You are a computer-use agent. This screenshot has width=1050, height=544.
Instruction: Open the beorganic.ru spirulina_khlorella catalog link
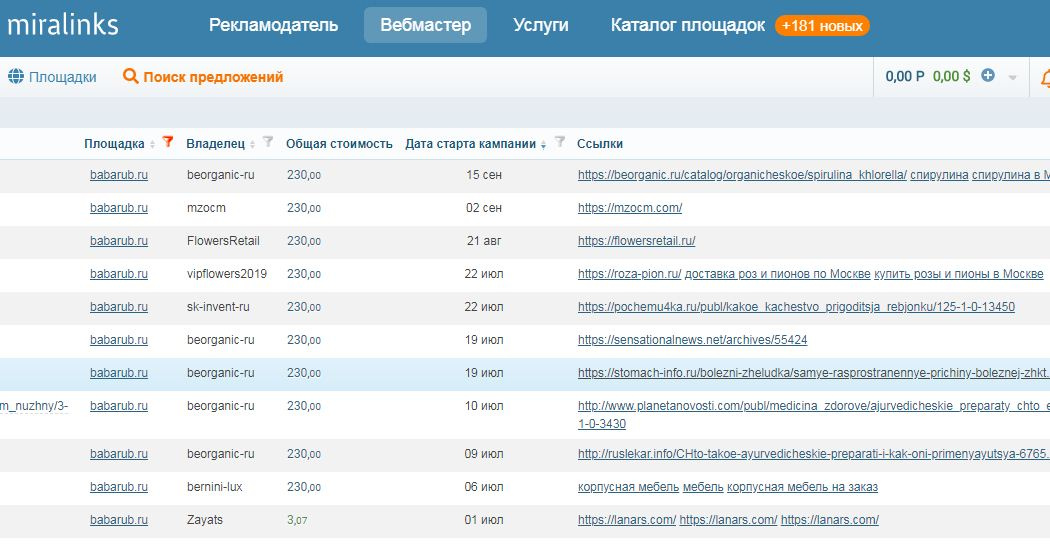(742, 175)
